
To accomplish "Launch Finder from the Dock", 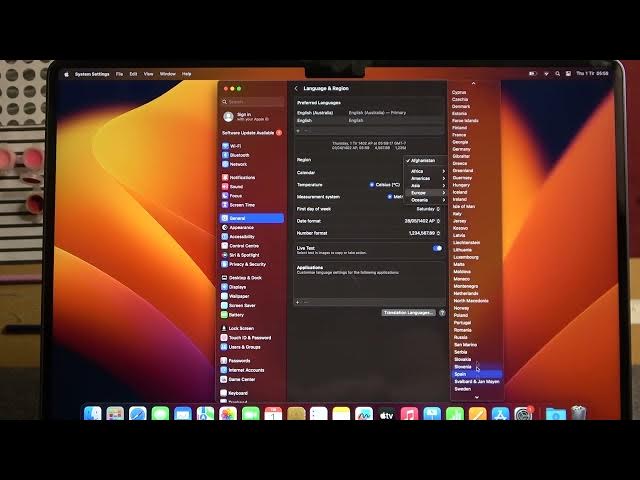I will pyautogui.click(x=93, y=413).
